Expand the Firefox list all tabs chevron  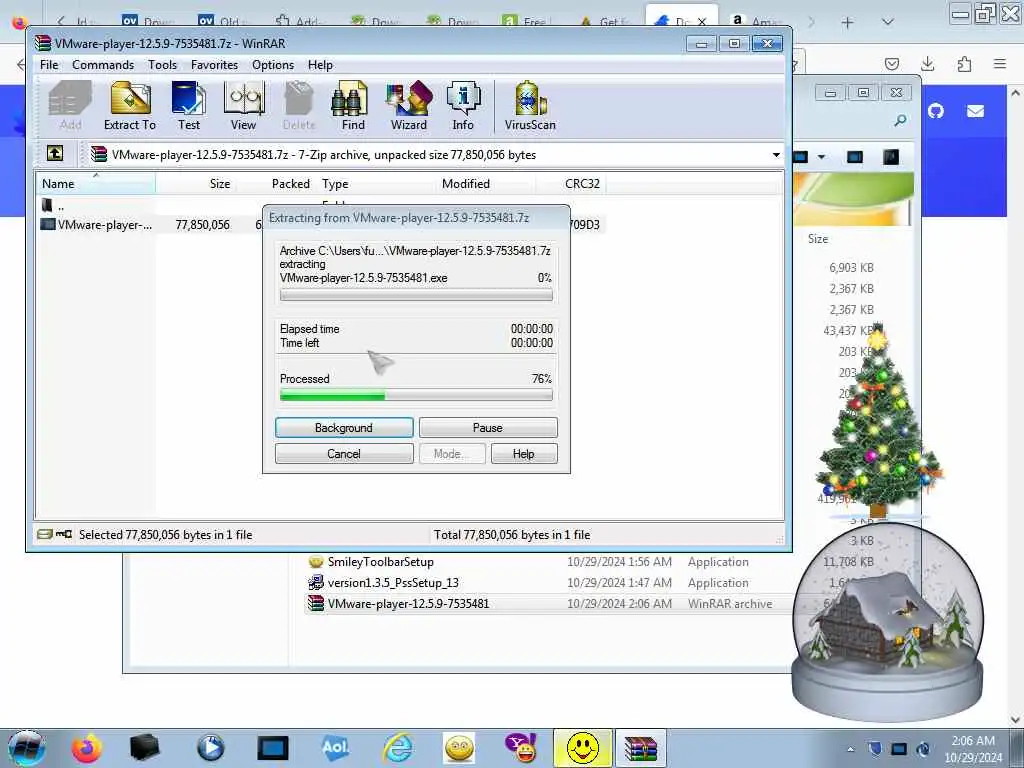click(x=888, y=22)
